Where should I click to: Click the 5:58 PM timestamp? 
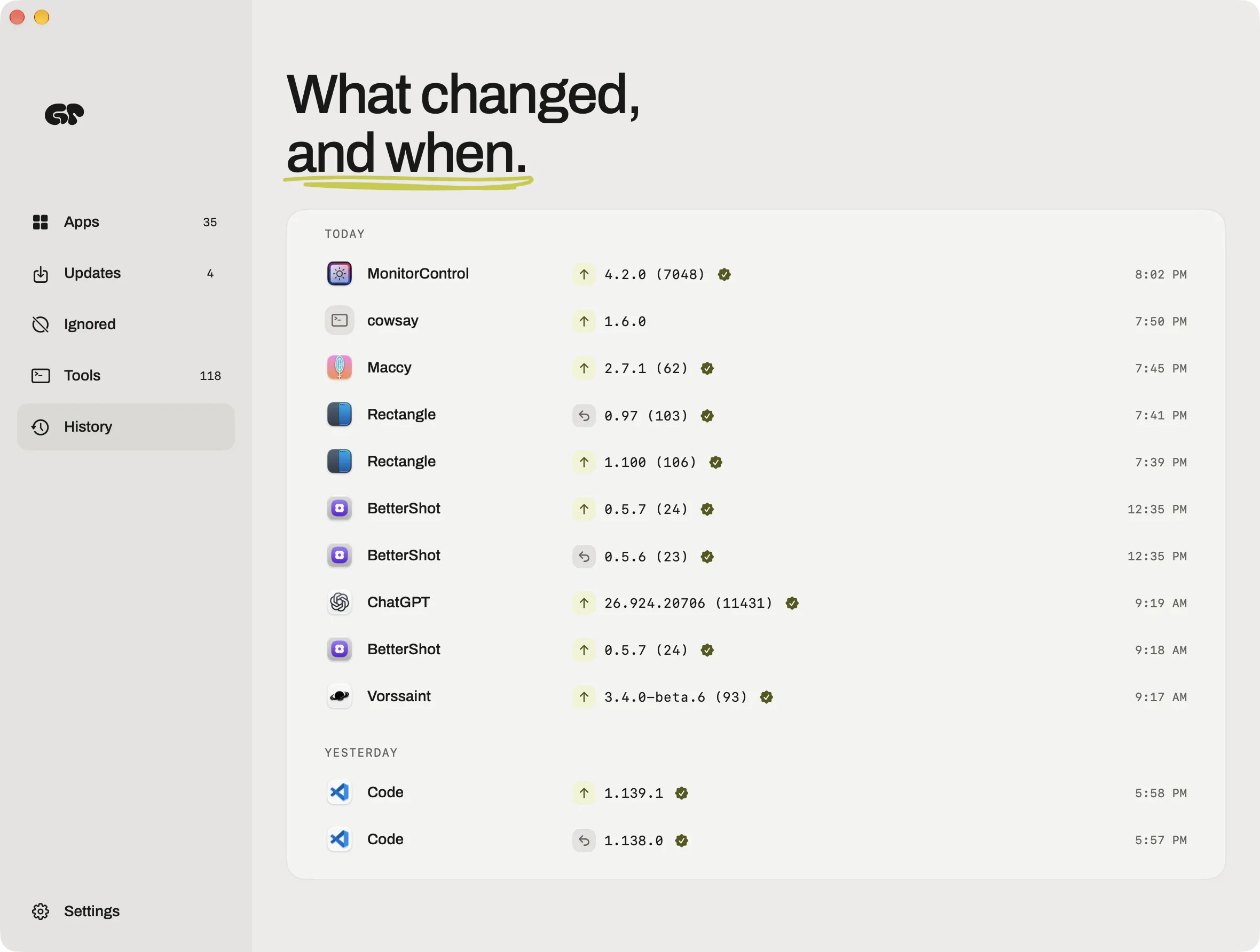(1160, 793)
